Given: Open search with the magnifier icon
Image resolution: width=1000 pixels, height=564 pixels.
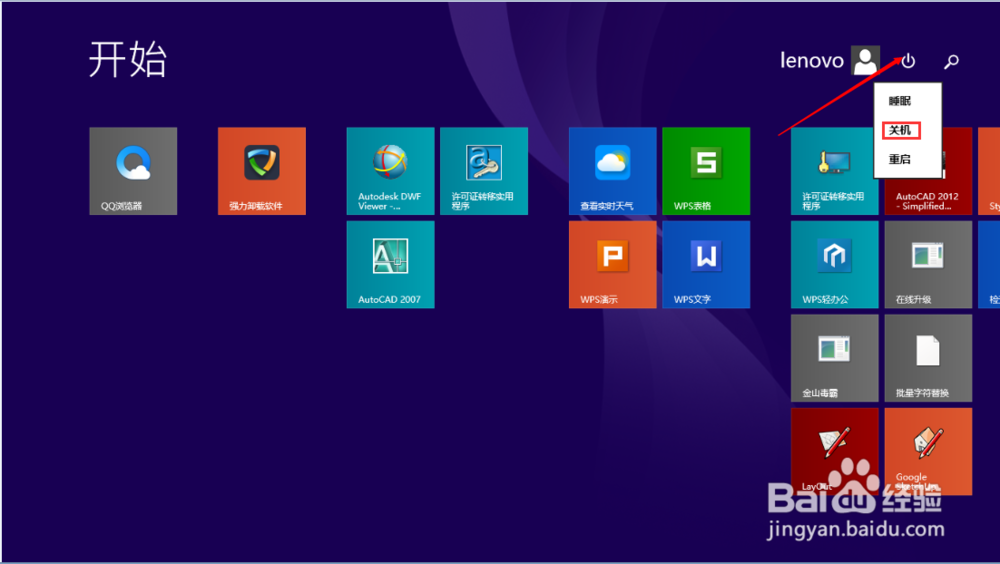Looking at the screenshot, I should tap(952, 61).
